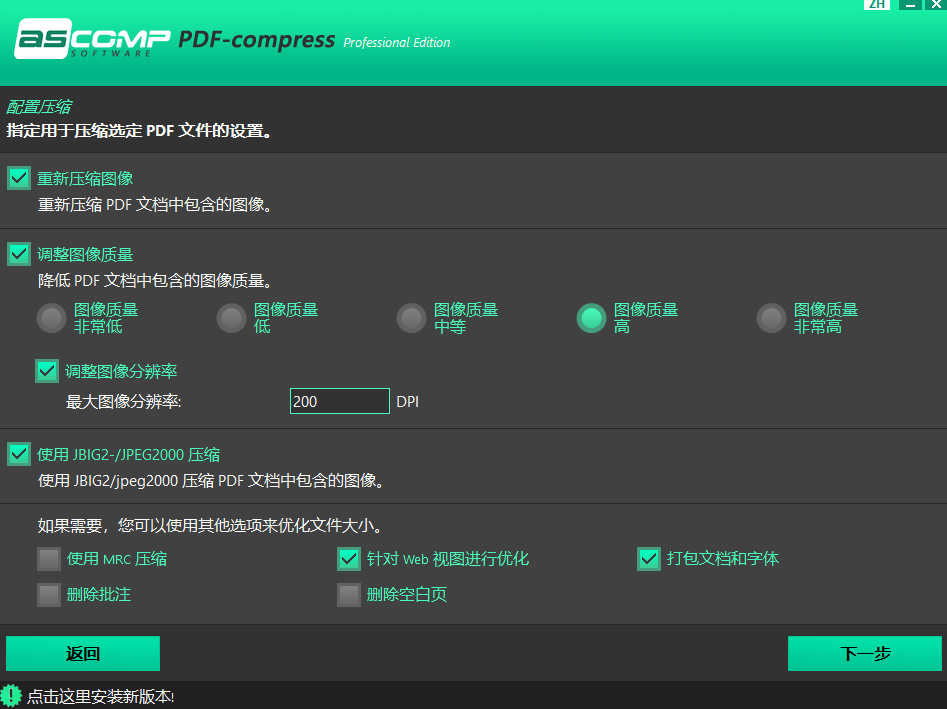947x709 pixels.
Task: Enable the 删除批注 checkbox
Action: point(49,595)
